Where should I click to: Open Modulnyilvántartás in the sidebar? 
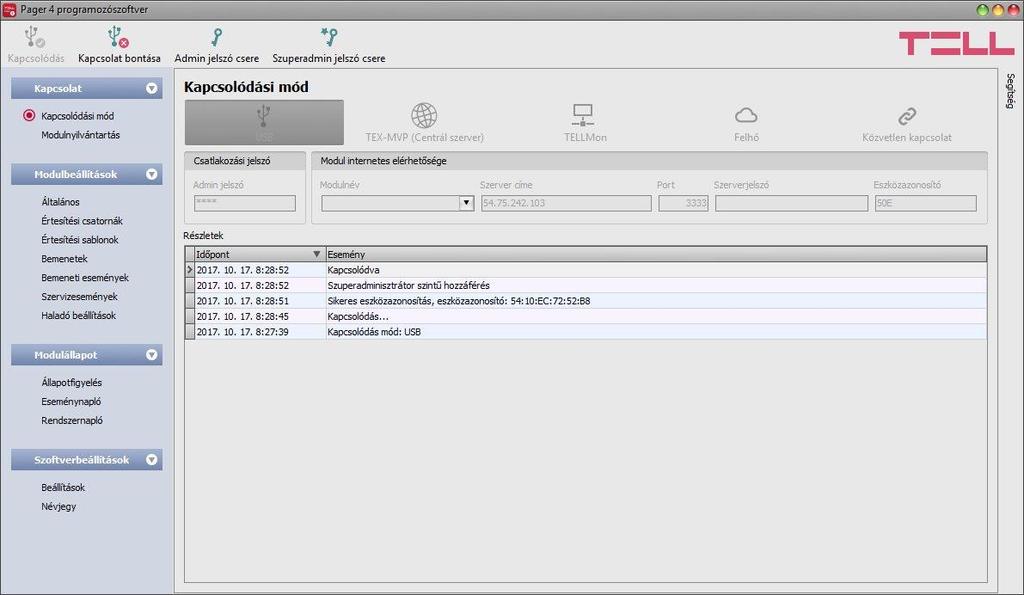click(80, 135)
